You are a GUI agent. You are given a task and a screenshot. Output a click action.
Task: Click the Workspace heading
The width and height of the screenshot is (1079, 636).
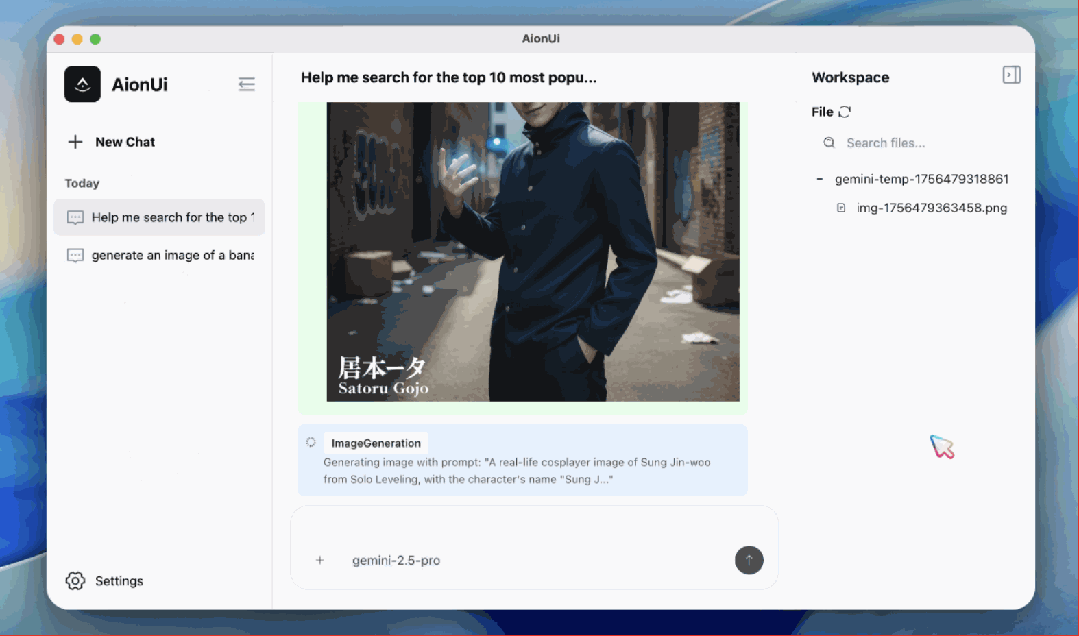tap(851, 78)
